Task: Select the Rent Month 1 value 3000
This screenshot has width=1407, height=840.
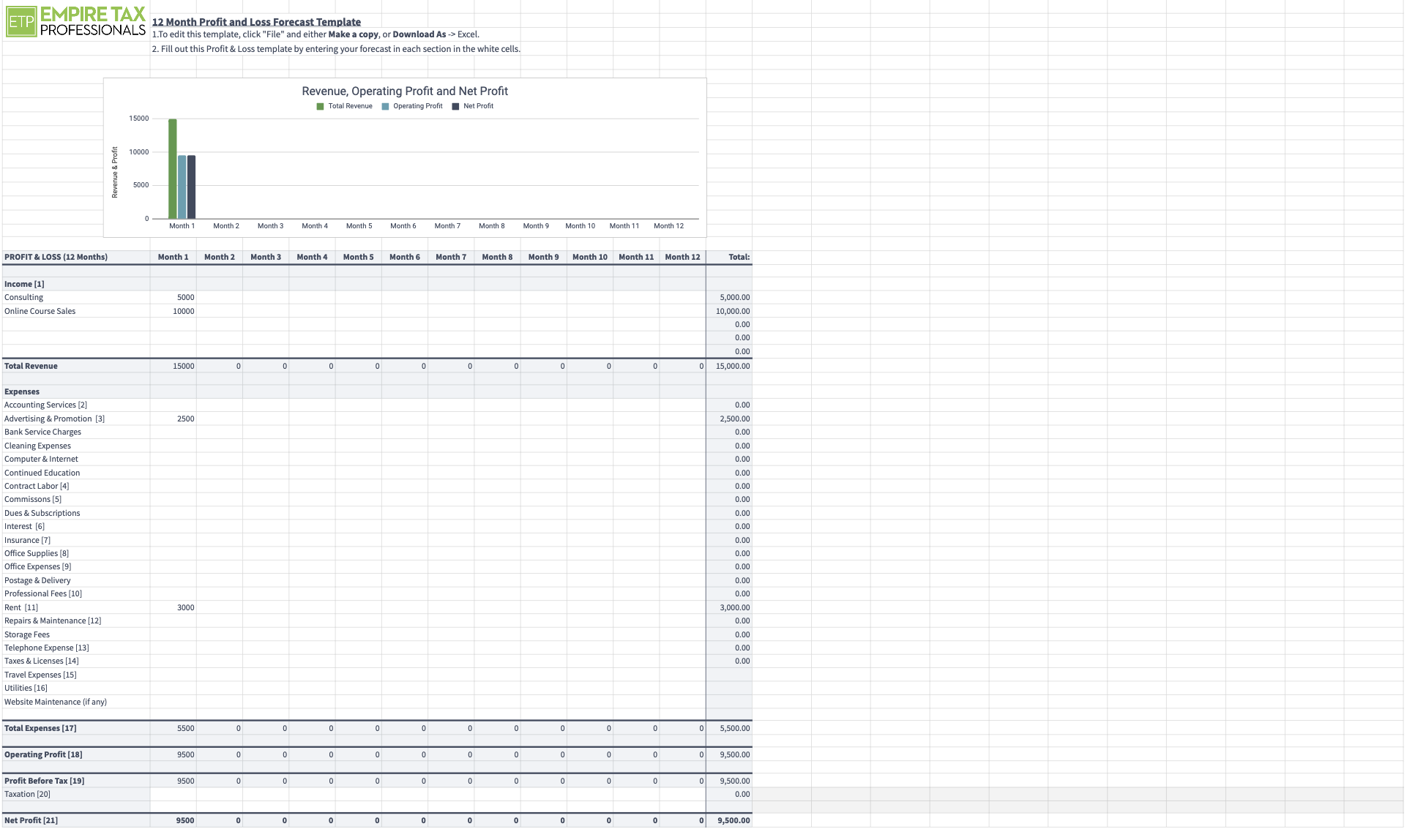Action: pyautogui.click(x=173, y=607)
